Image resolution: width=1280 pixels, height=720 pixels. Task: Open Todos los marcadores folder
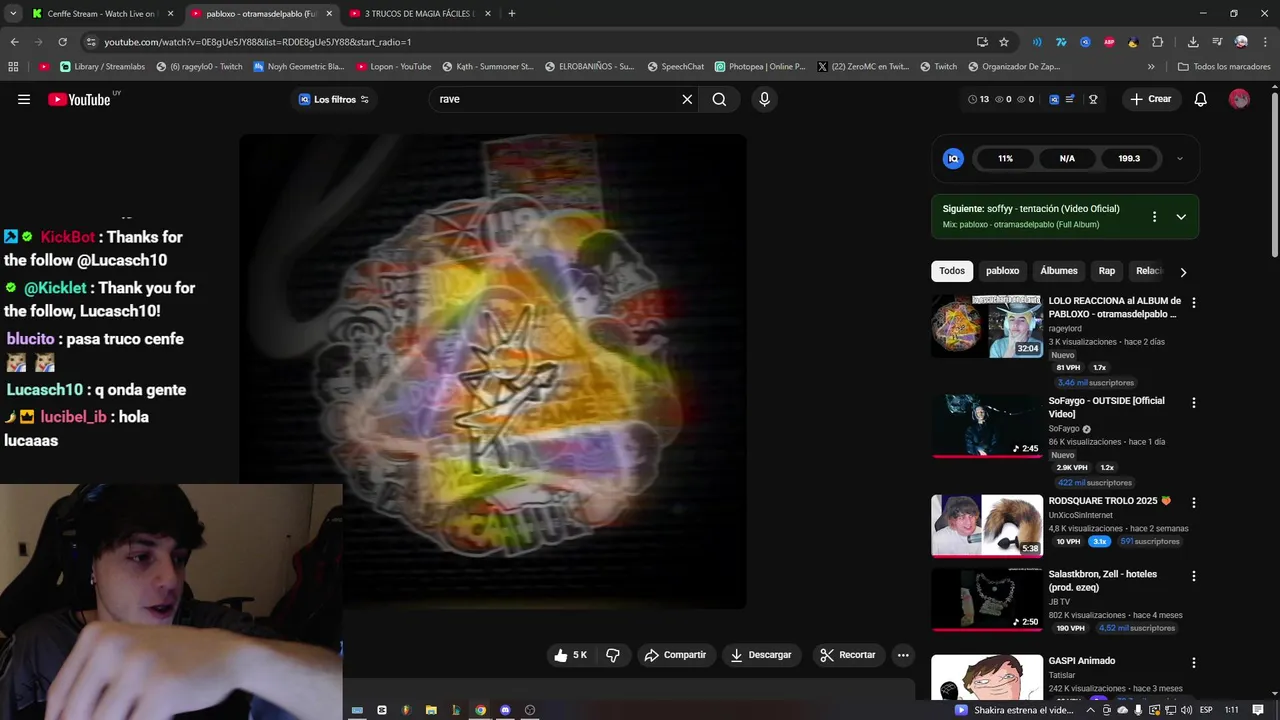[1224, 67]
